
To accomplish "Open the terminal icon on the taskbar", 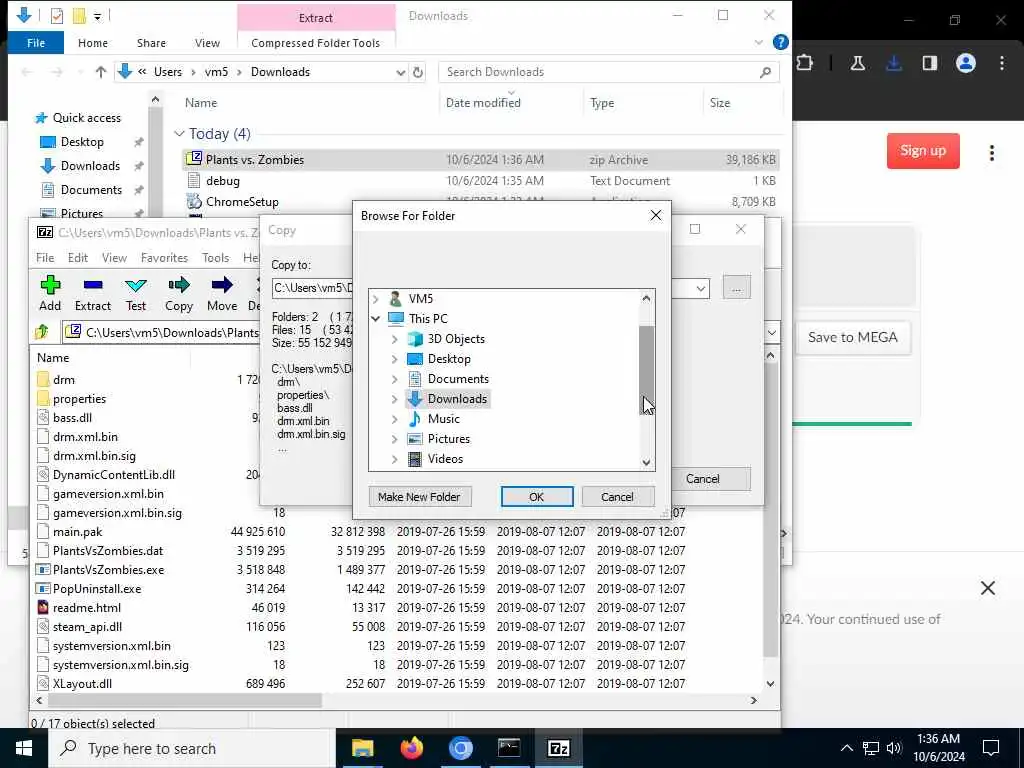I will point(509,748).
